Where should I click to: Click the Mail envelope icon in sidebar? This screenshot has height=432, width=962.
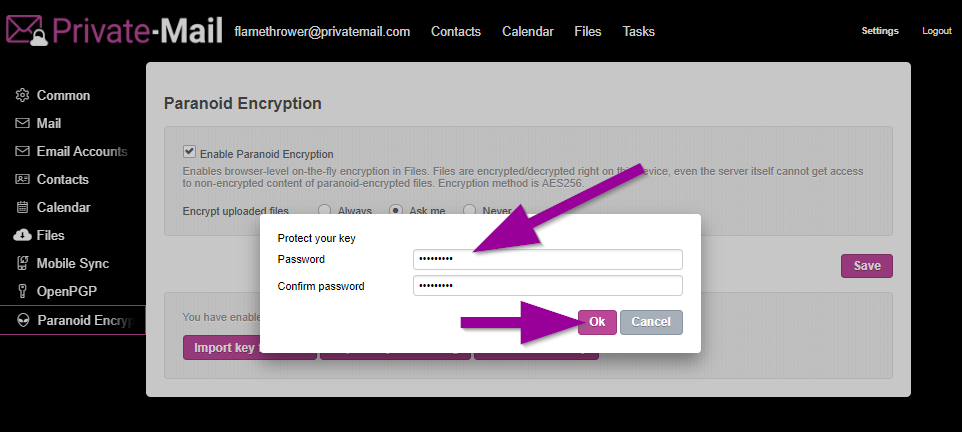pyautogui.click(x=22, y=124)
